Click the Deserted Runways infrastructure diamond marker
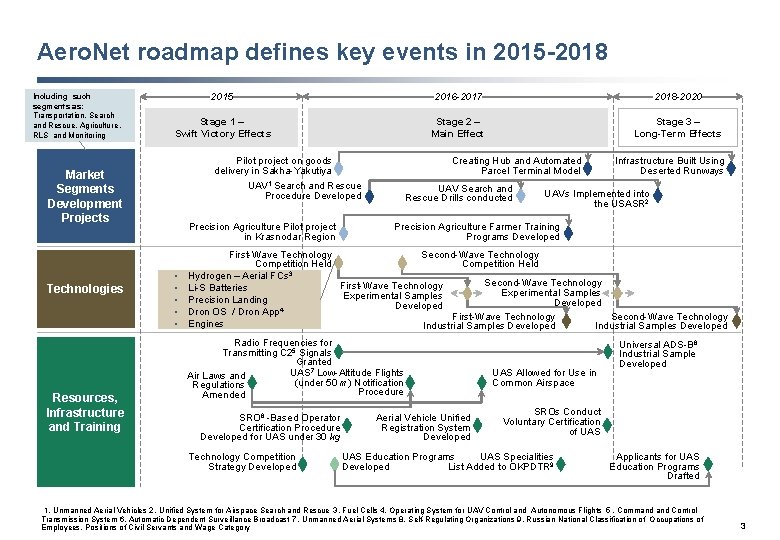 731,169
